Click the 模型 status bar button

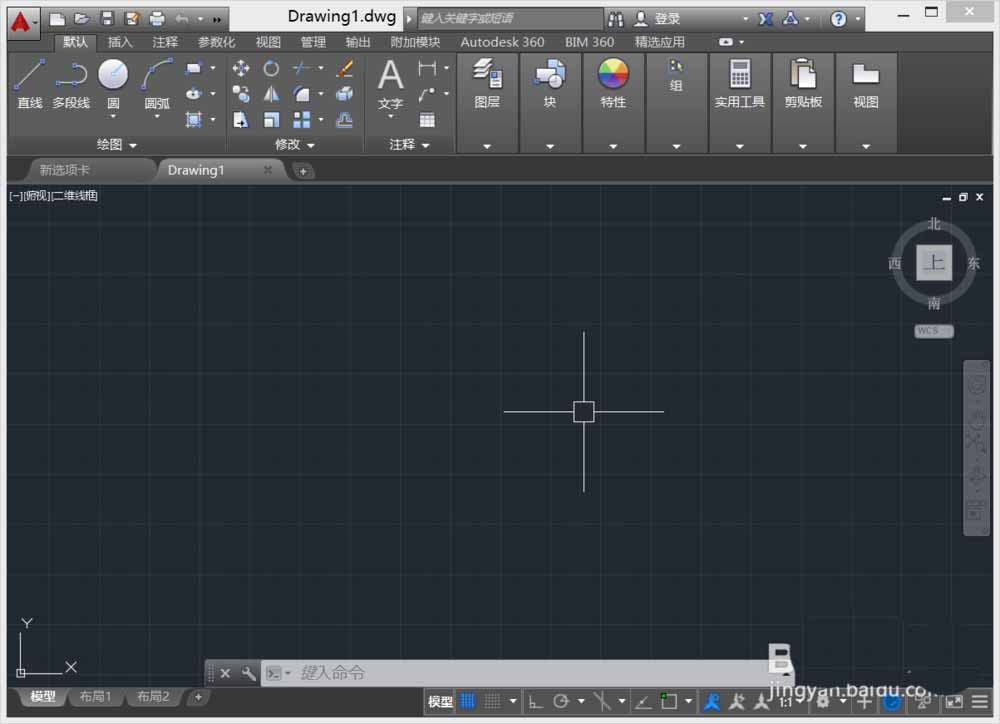439,702
